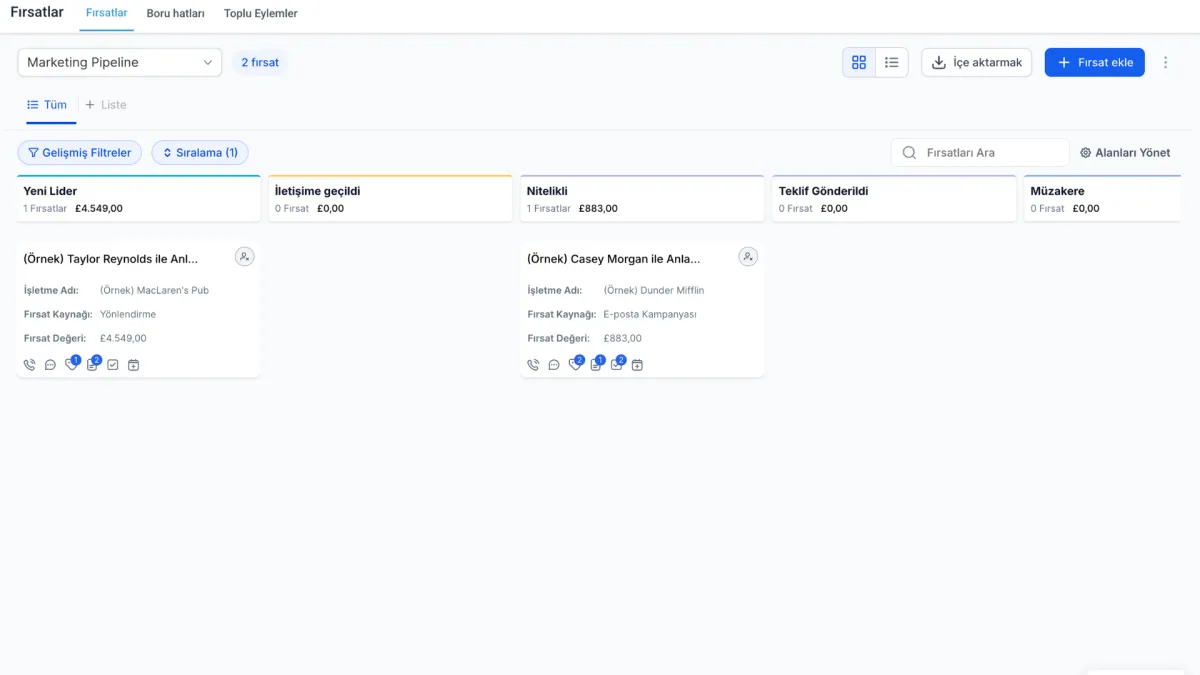Open (Örnek) Taylor Reynolds opportunity title
Image resolution: width=1200 pixels, height=675 pixels.
coord(110,259)
